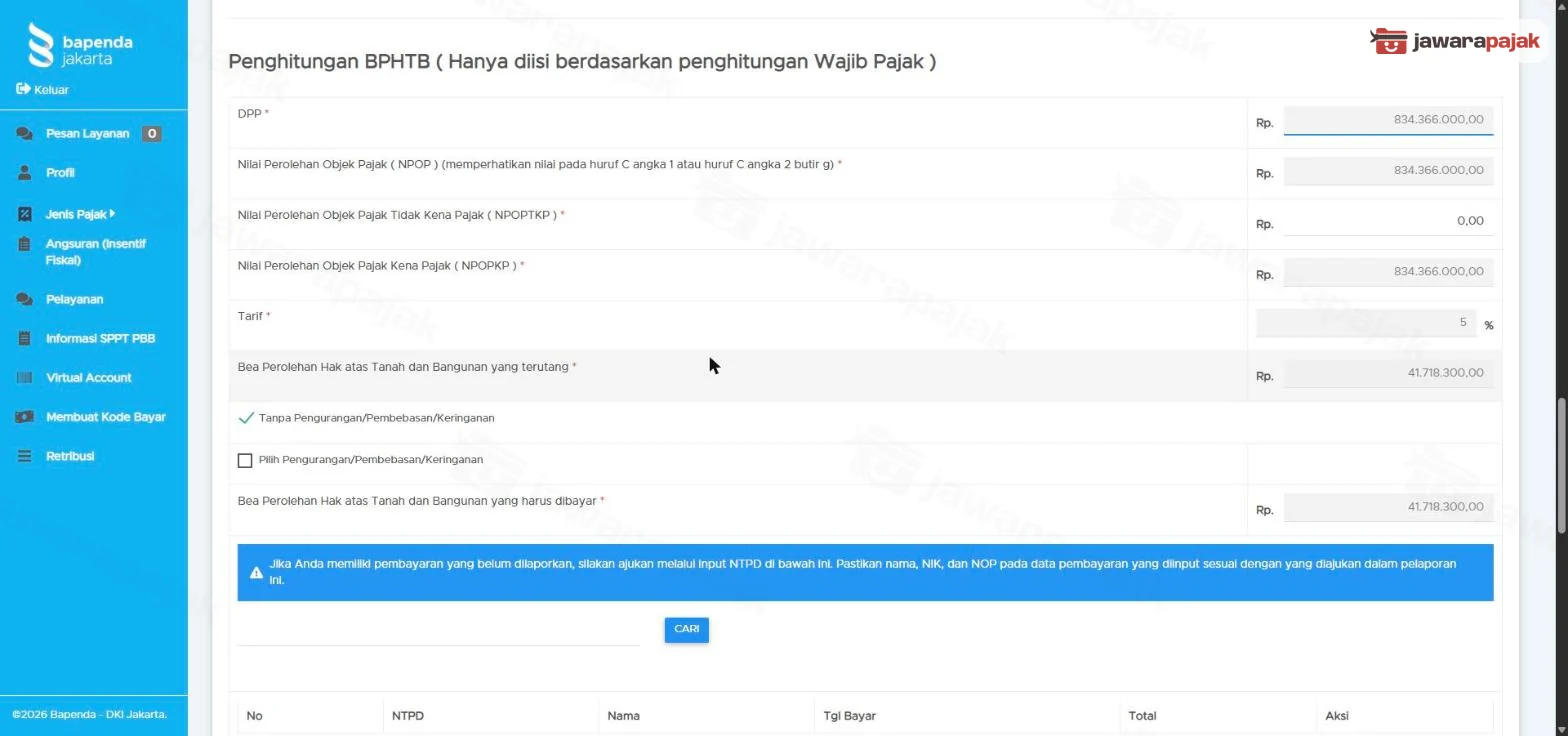Click the Retribusi list icon
The width and height of the screenshot is (1568, 736).
[24, 456]
